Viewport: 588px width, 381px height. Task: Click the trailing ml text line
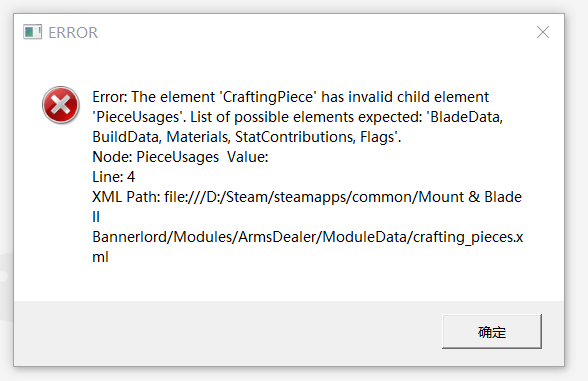100,257
